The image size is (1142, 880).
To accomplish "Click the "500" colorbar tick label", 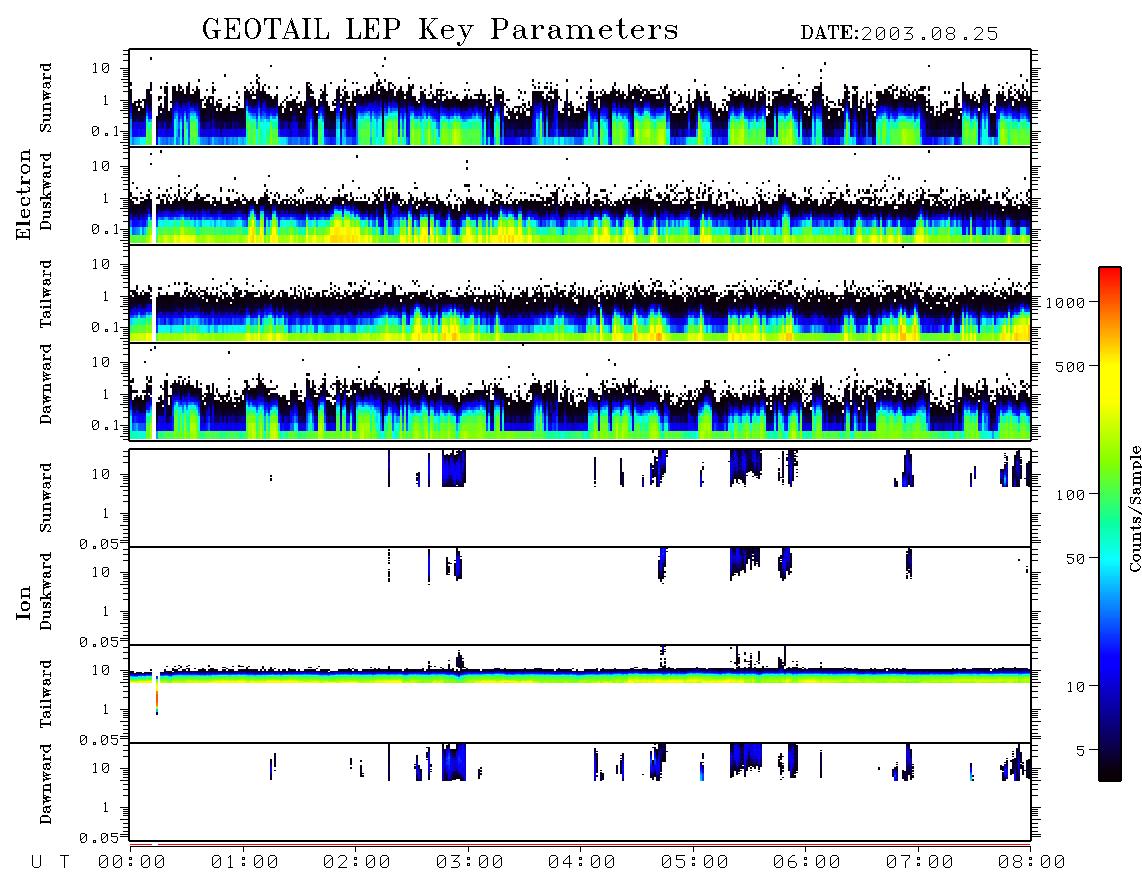I will (1071, 366).
